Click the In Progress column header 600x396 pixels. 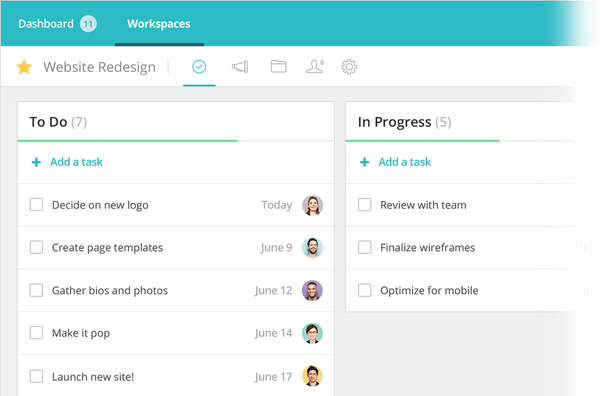click(x=404, y=122)
